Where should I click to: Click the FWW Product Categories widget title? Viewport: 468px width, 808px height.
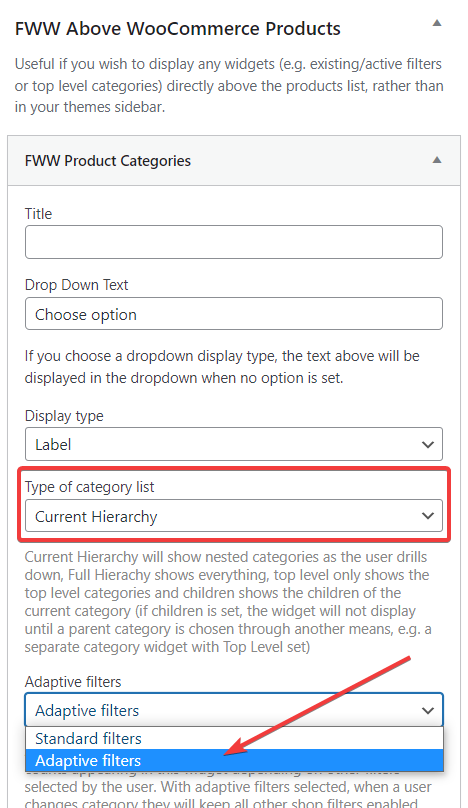coord(108,161)
